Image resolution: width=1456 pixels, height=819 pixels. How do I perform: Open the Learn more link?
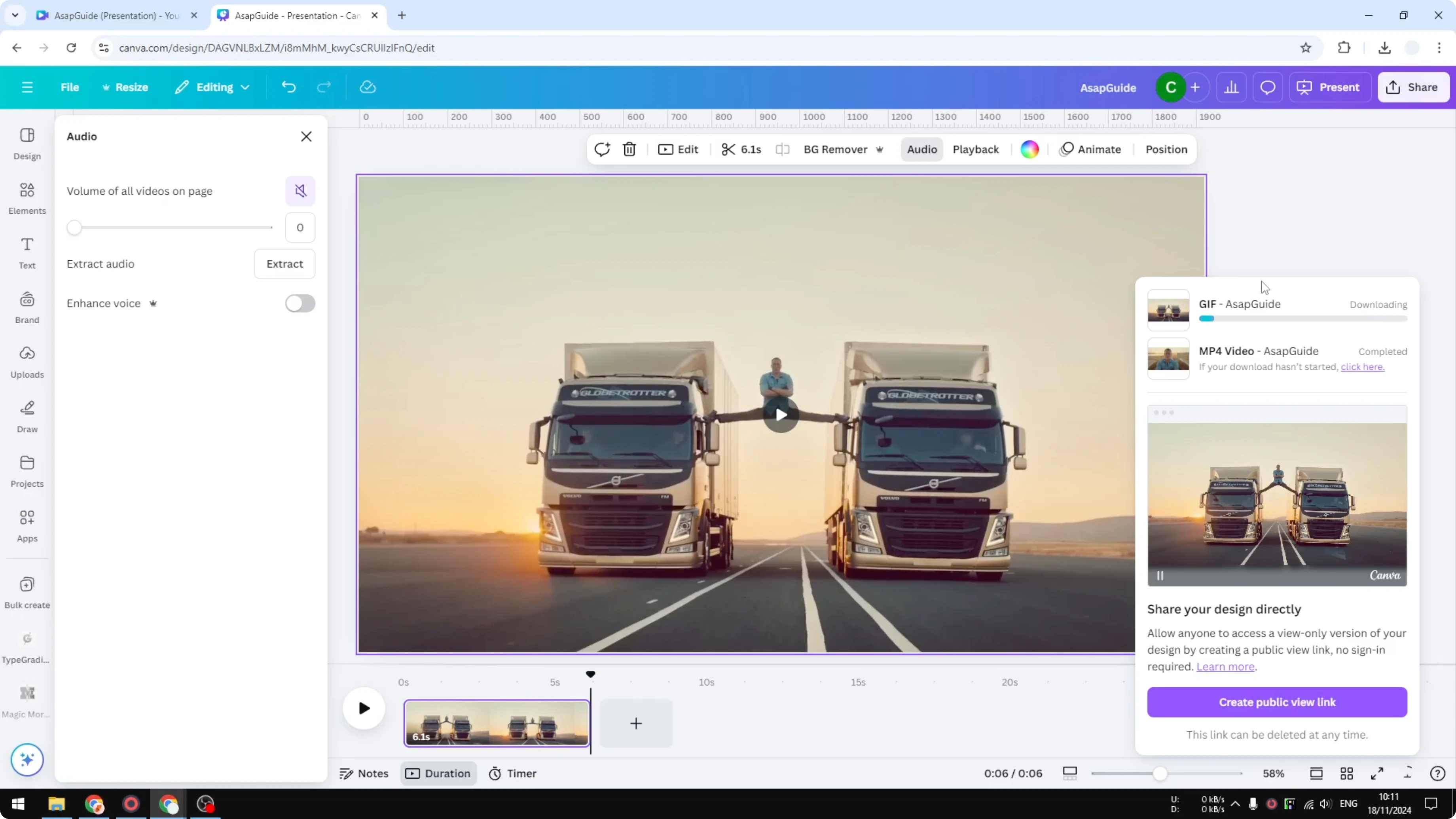[x=1225, y=667]
